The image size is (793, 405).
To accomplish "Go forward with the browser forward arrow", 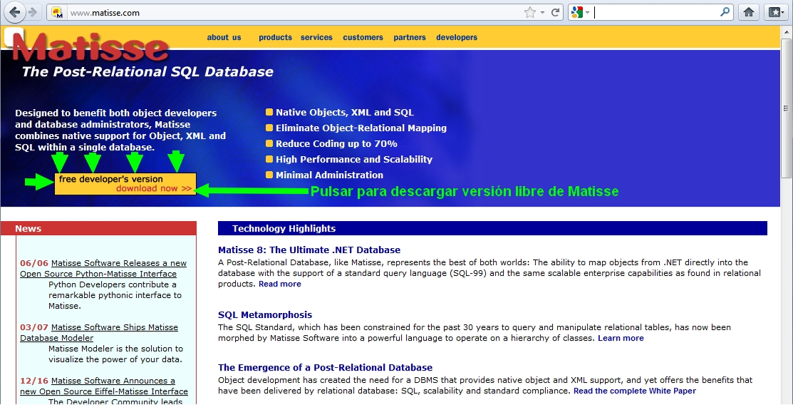I will (33, 13).
